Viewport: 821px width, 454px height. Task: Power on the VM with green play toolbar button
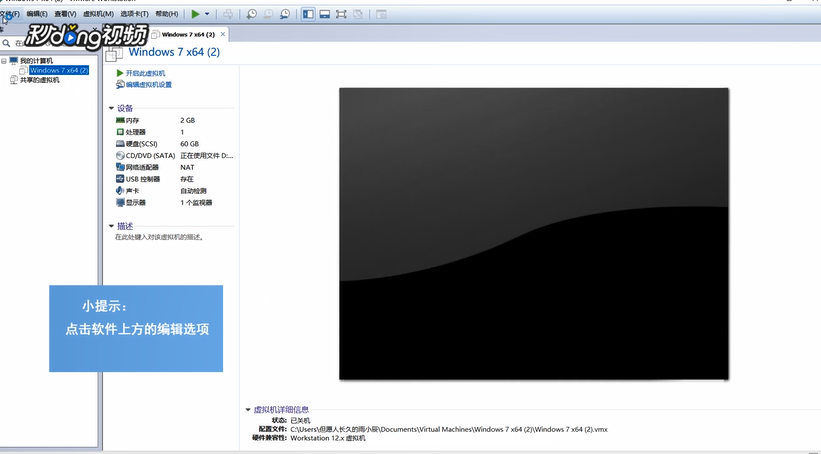tap(195, 14)
